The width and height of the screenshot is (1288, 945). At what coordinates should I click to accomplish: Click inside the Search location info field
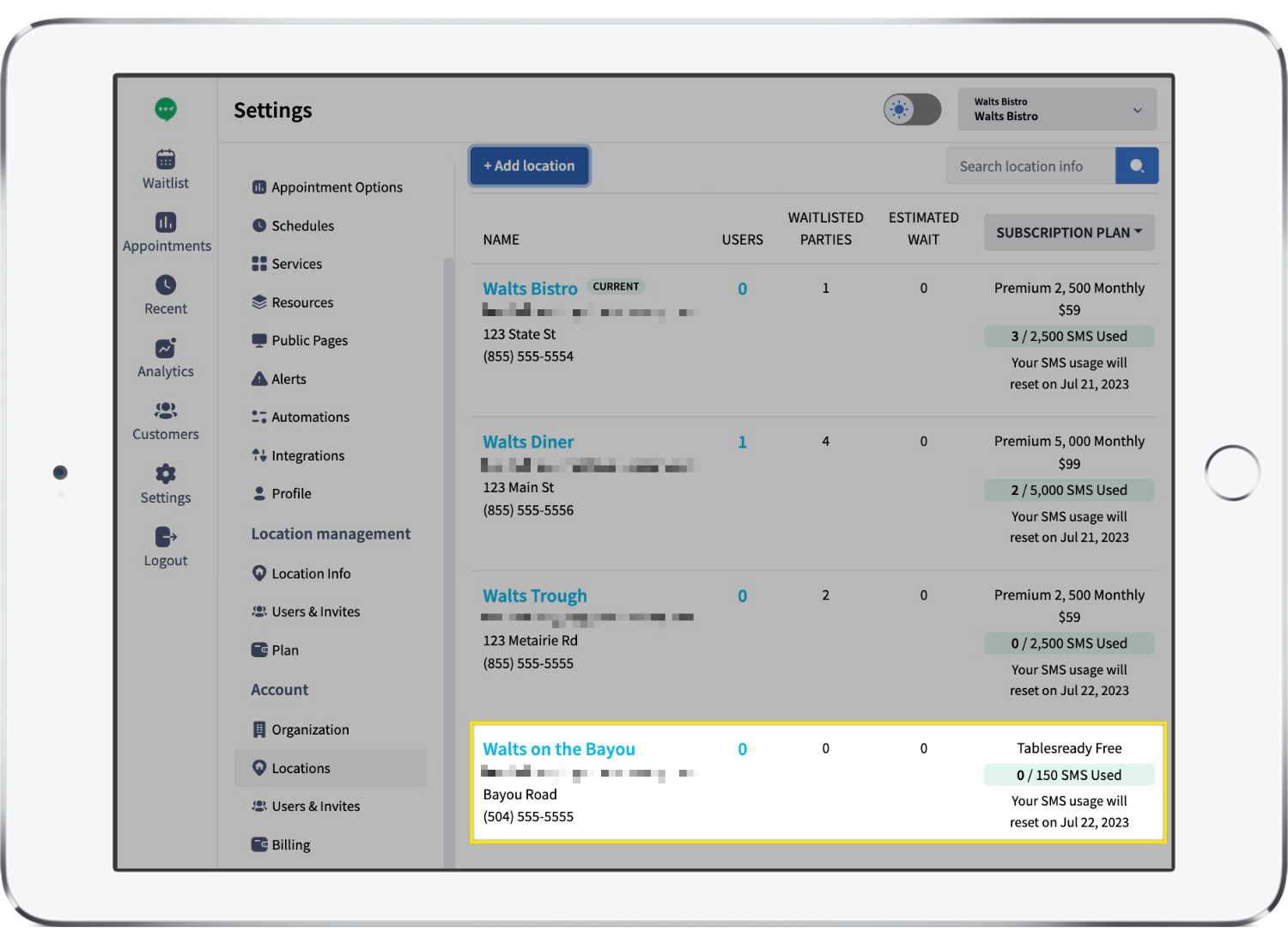[x=1030, y=165]
